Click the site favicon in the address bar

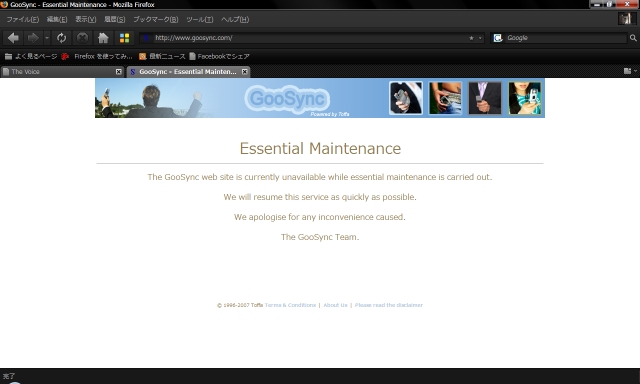click(146, 38)
